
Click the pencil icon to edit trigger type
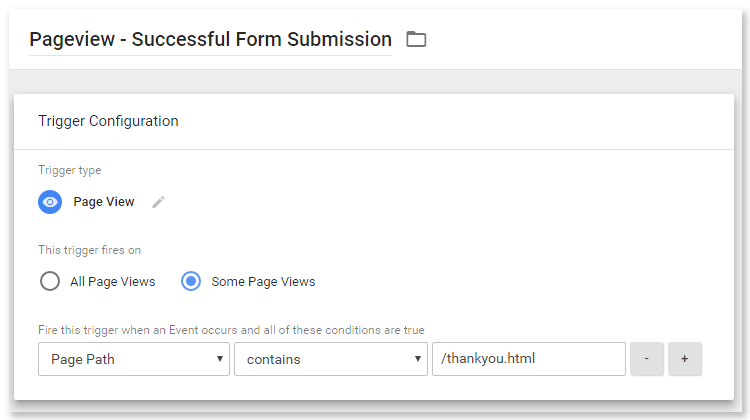point(158,202)
